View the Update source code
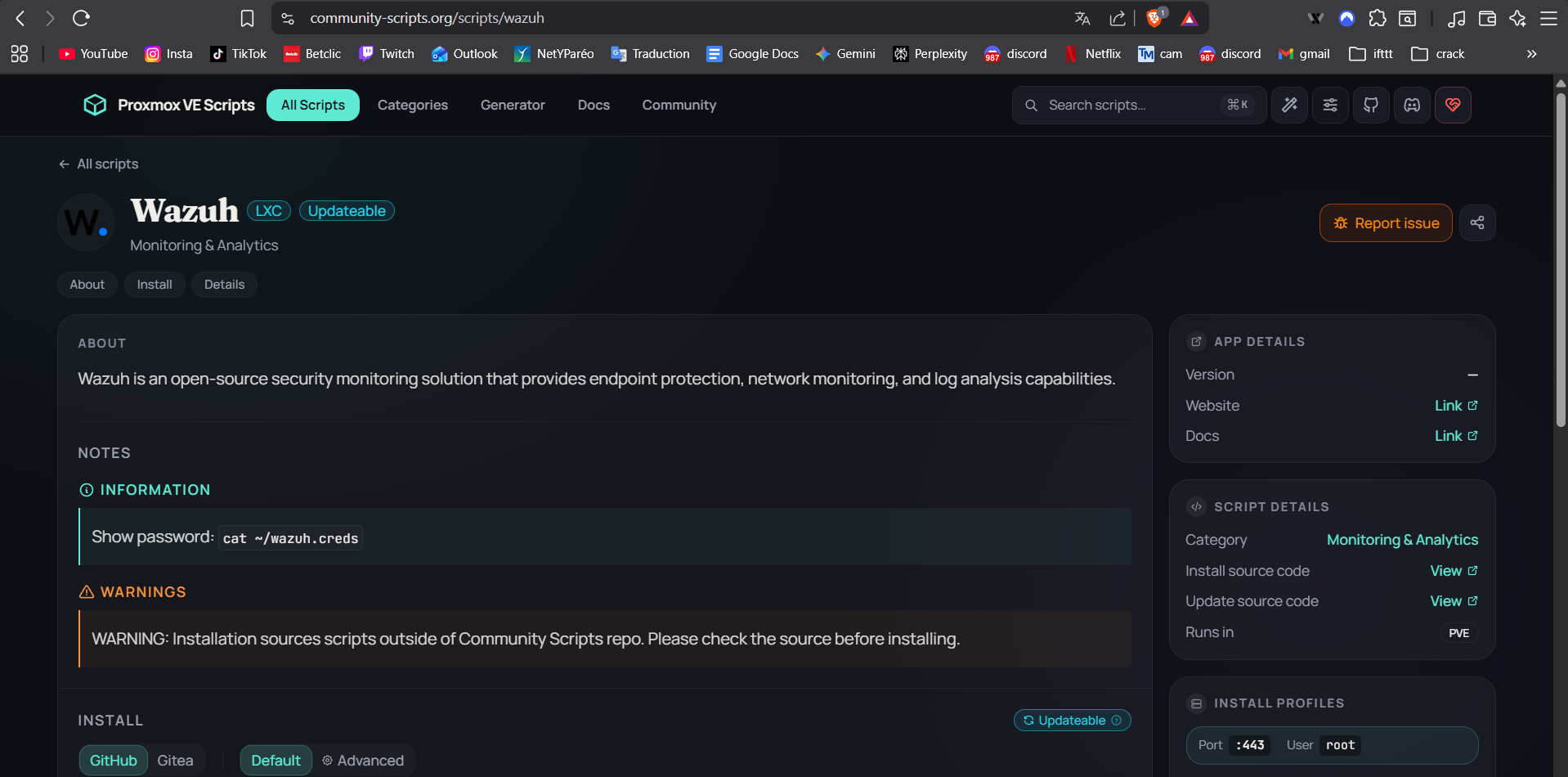Screen dimensions: 1568x777 [x=1454, y=601]
